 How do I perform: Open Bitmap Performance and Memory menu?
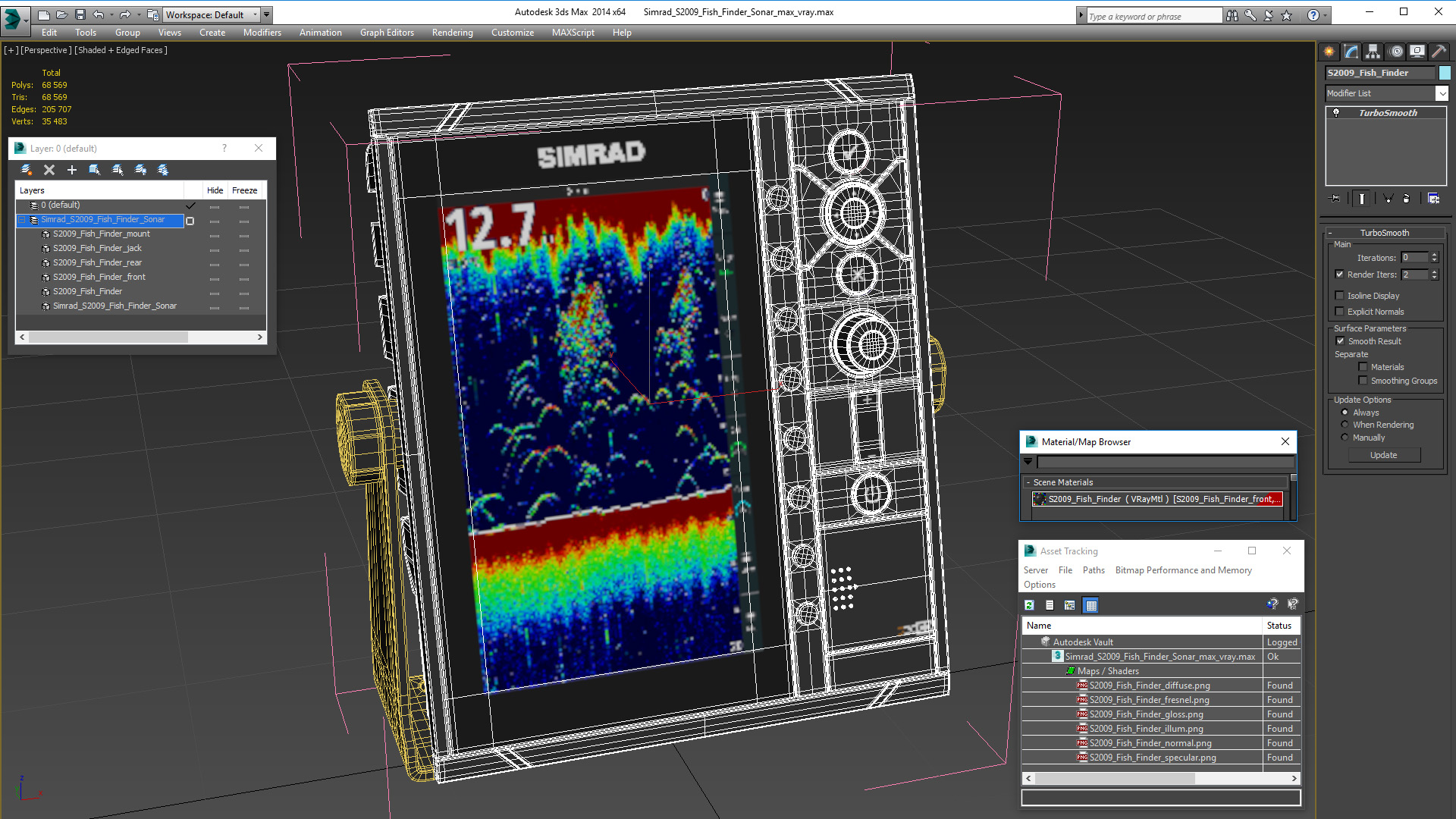[1183, 570]
